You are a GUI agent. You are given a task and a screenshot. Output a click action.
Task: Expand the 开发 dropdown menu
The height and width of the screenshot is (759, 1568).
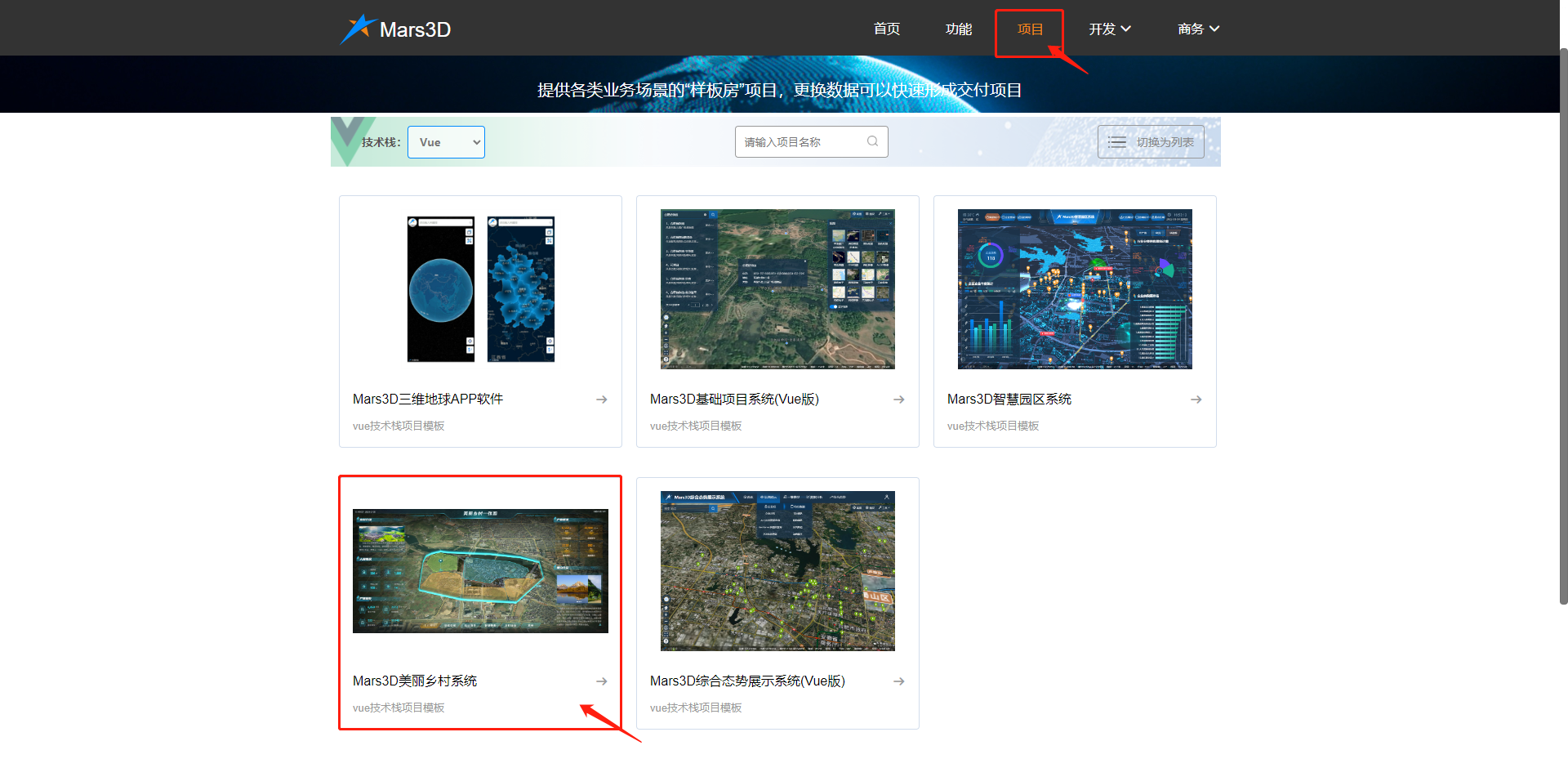(1110, 29)
